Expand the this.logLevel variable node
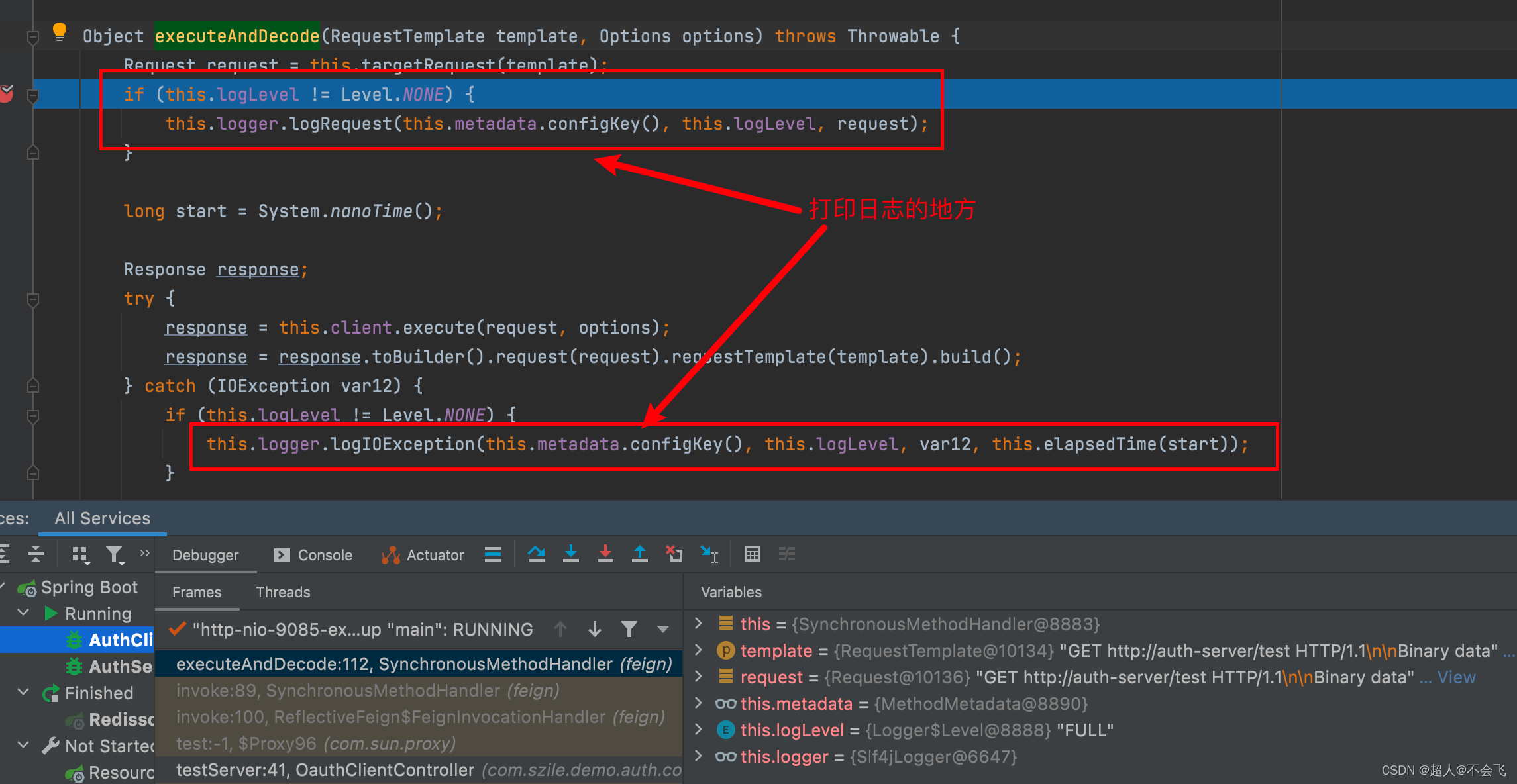The height and width of the screenshot is (784, 1517). pyautogui.click(x=698, y=729)
